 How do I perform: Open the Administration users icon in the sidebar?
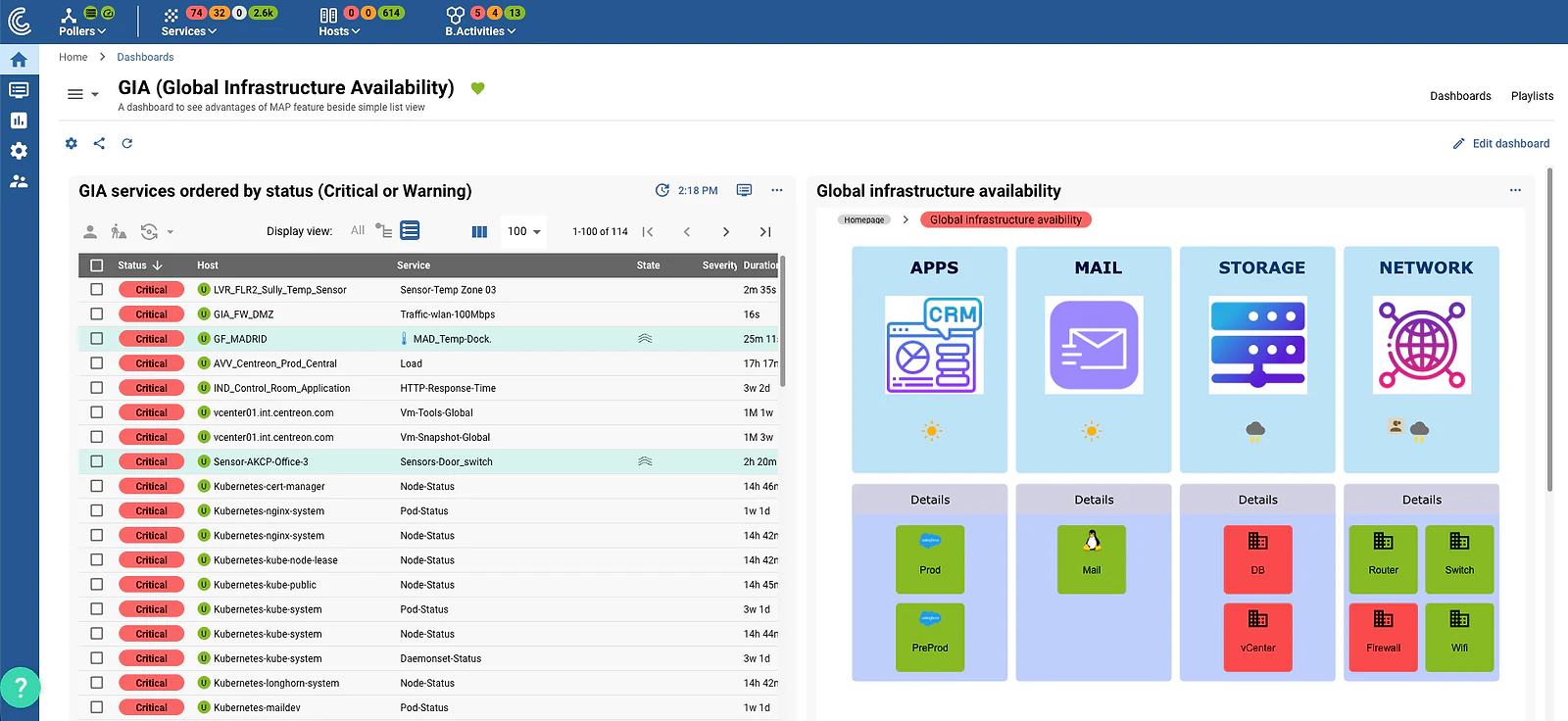point(19,181)
